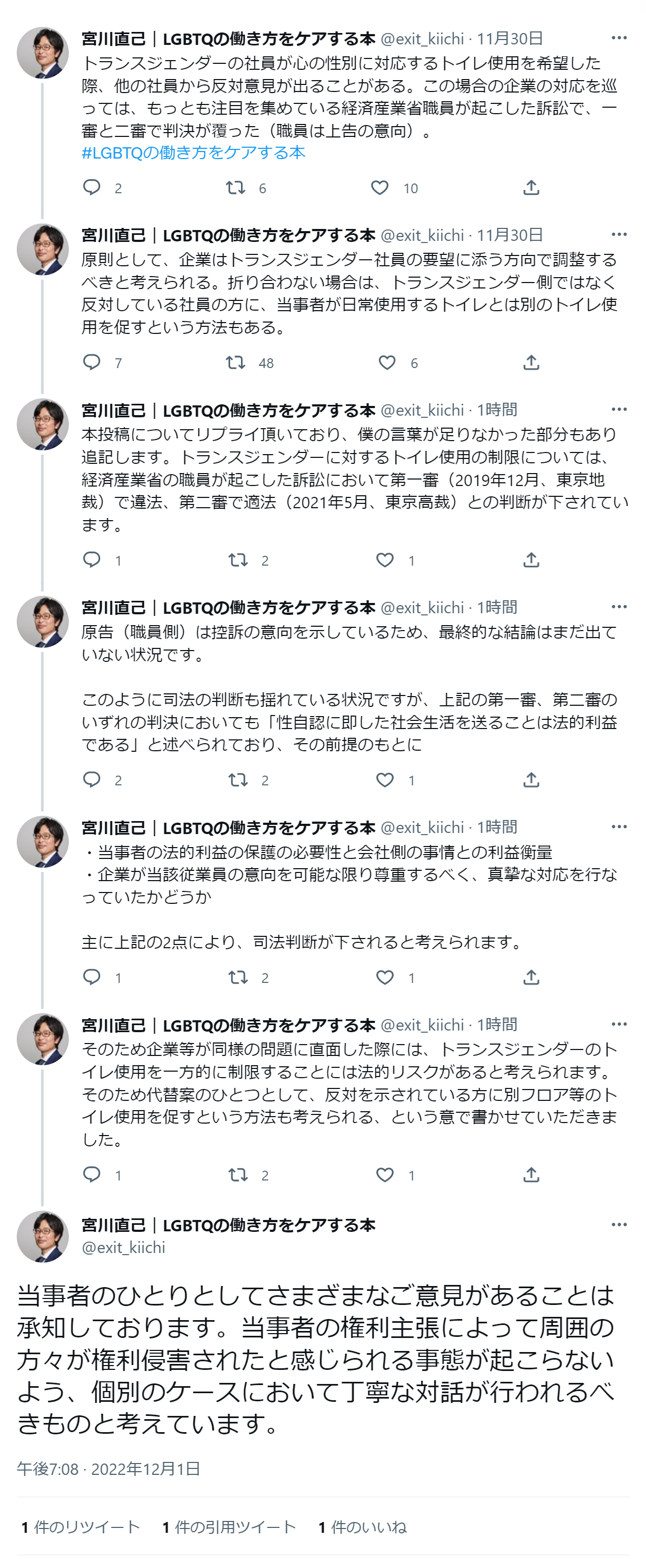Share the first tweet via share icon
The width and height of the screenshot is (646, 1568).
(x=532, y=187)
